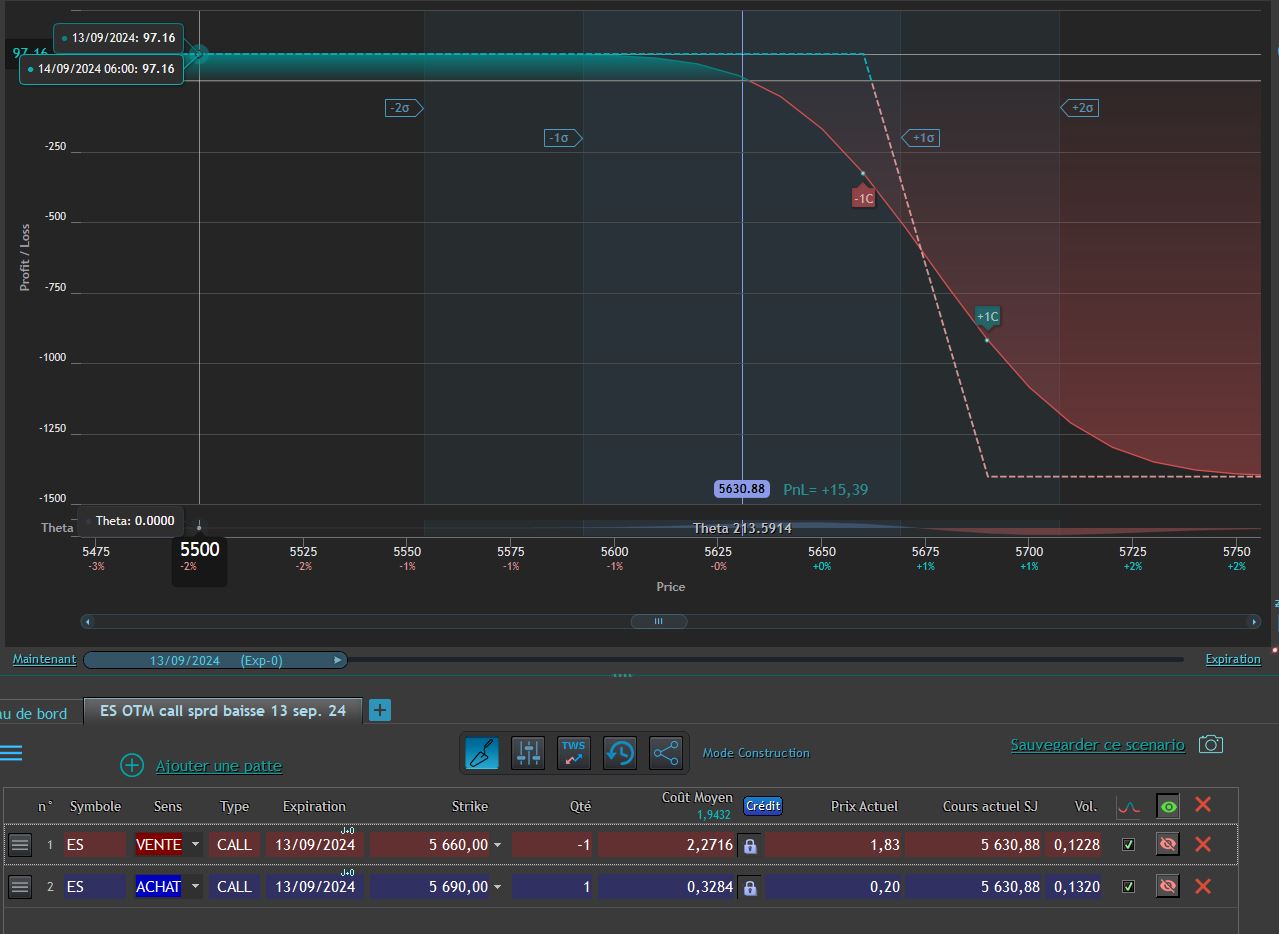Click the right arrow on the date slider
The image size is (1279, 934).
(x=338, y=660)
